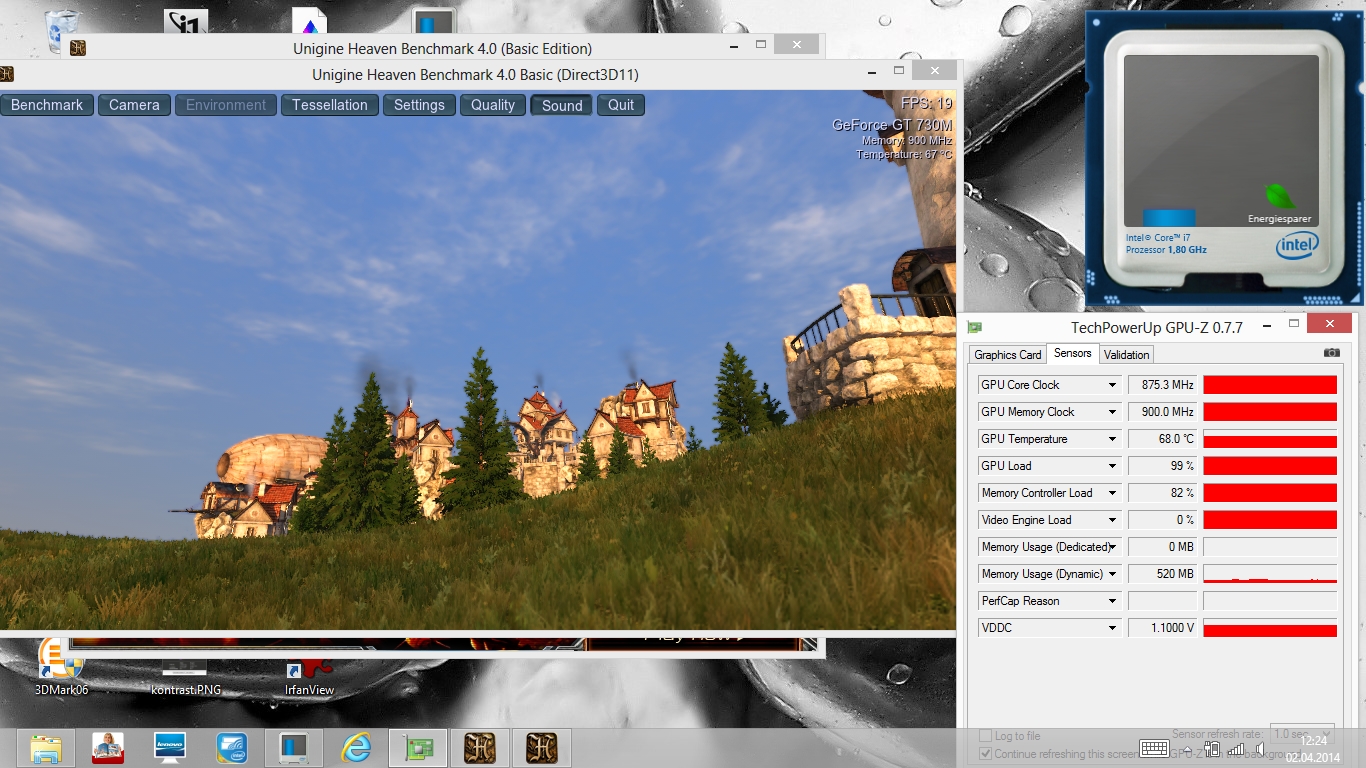Click the 68.0 °C temperature value
Image resolution: width=1366 pixels, height=768 pixels.
pyautogui.click(x=1162, y=439)
